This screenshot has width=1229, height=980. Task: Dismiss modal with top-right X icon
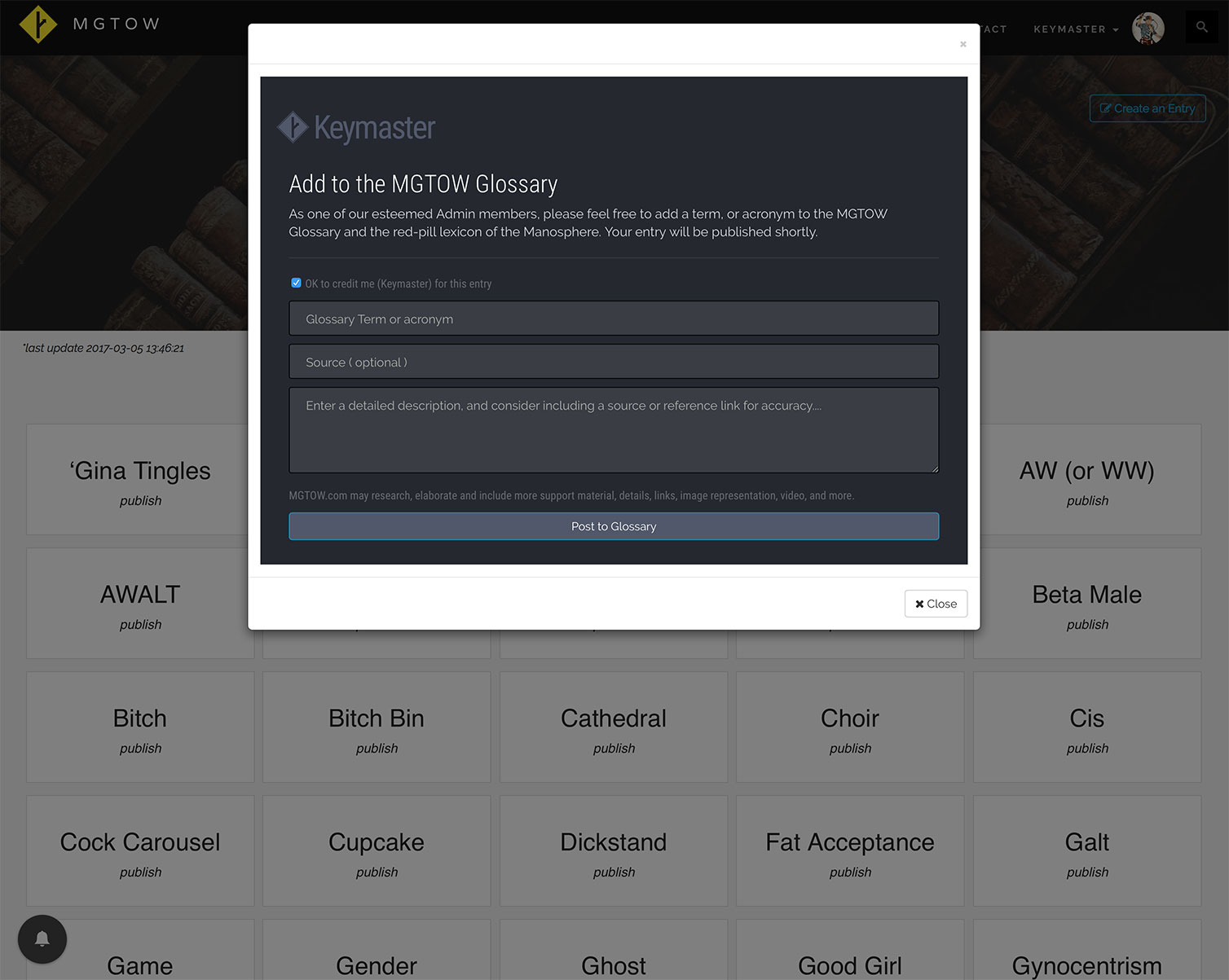pos(962,44)
